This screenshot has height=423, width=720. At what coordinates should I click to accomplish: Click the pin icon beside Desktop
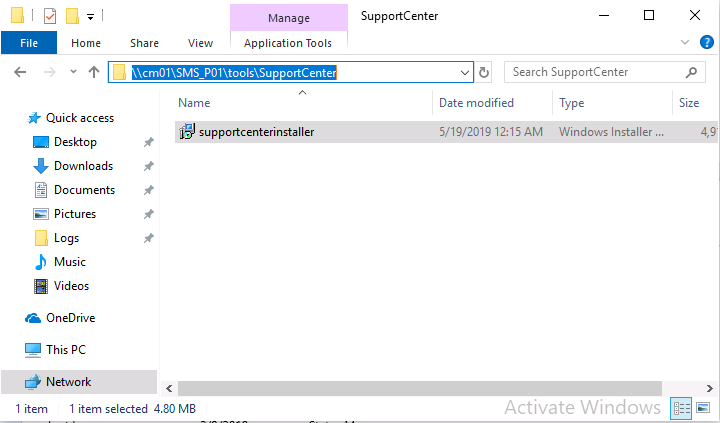click(x=148, y=142)
